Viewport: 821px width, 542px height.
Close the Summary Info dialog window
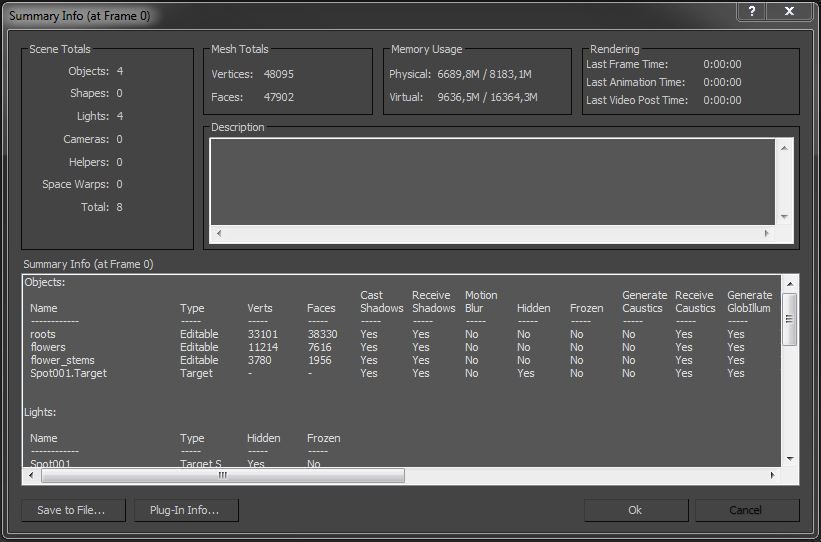pyautogui.click(x=790, y=11)
